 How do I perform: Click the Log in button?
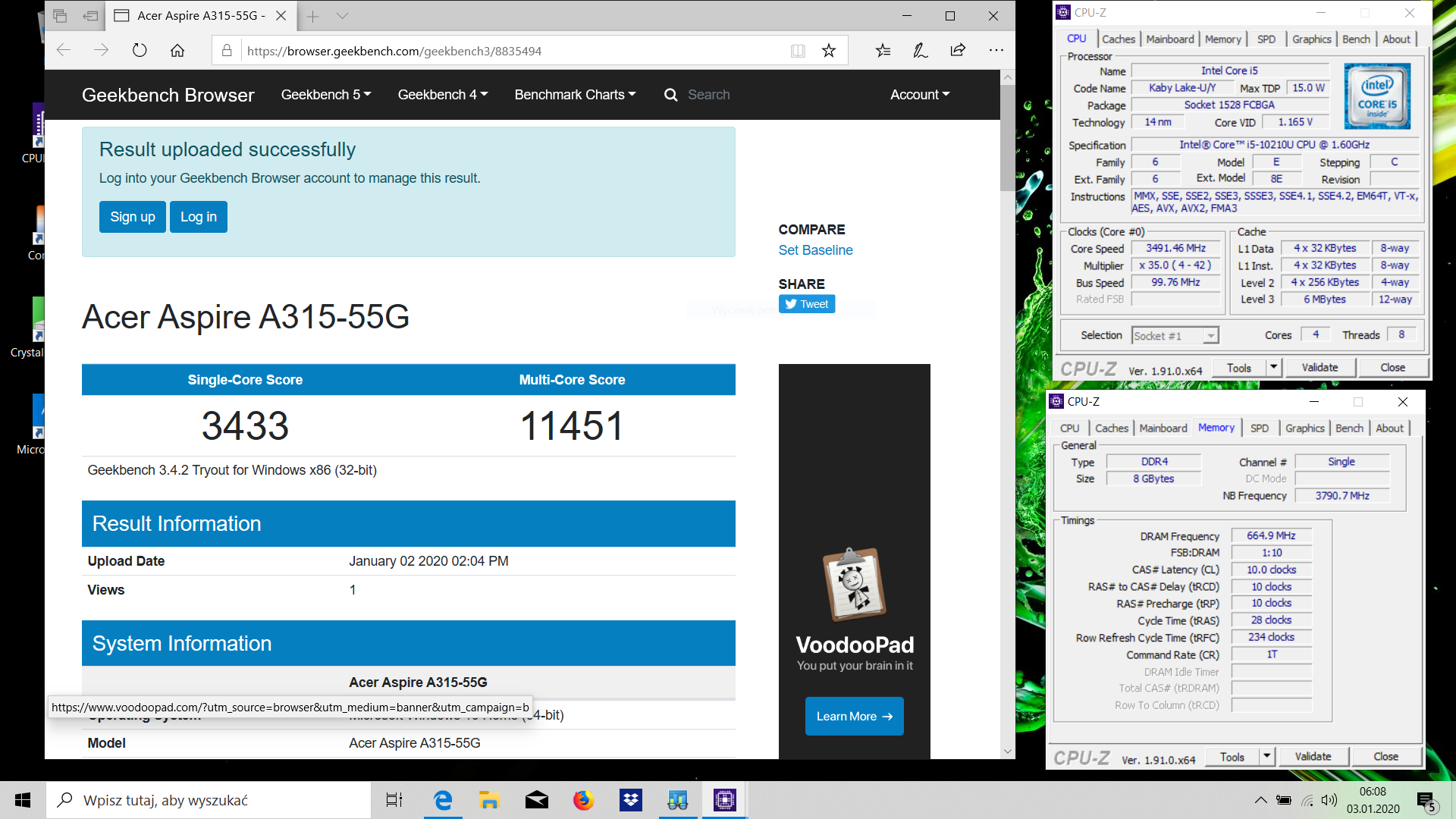(199, 217)
